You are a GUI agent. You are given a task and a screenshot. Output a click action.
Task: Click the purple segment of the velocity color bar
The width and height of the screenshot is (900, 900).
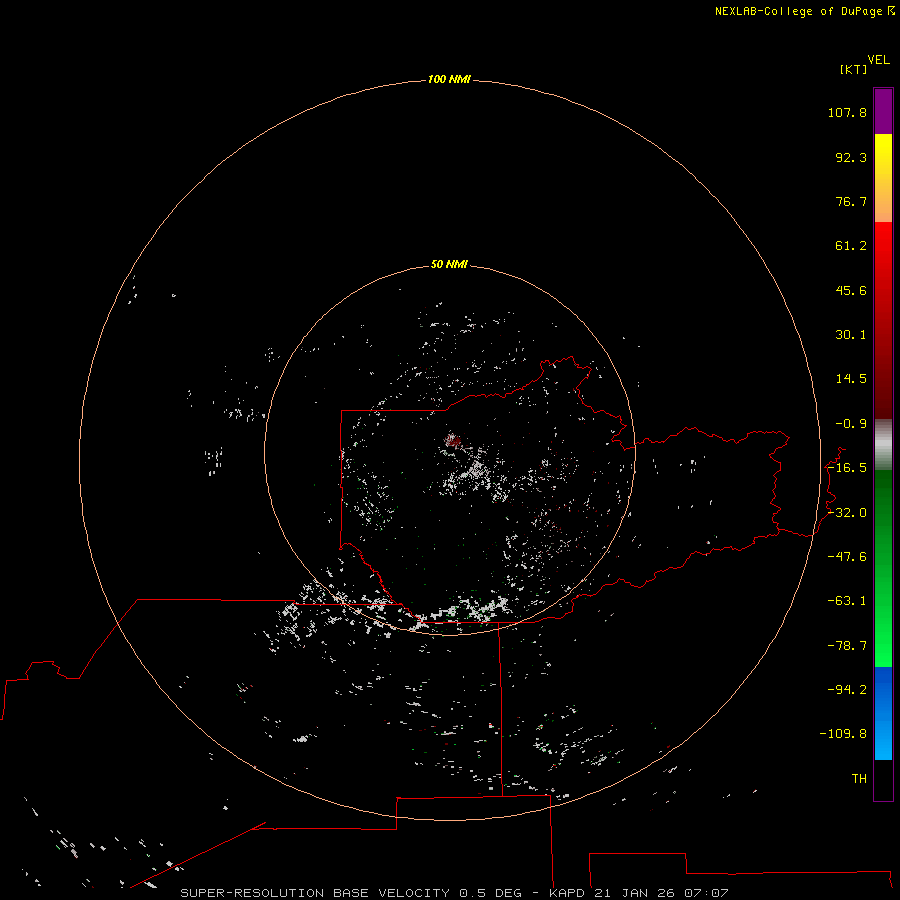click(x=883, y=111)
